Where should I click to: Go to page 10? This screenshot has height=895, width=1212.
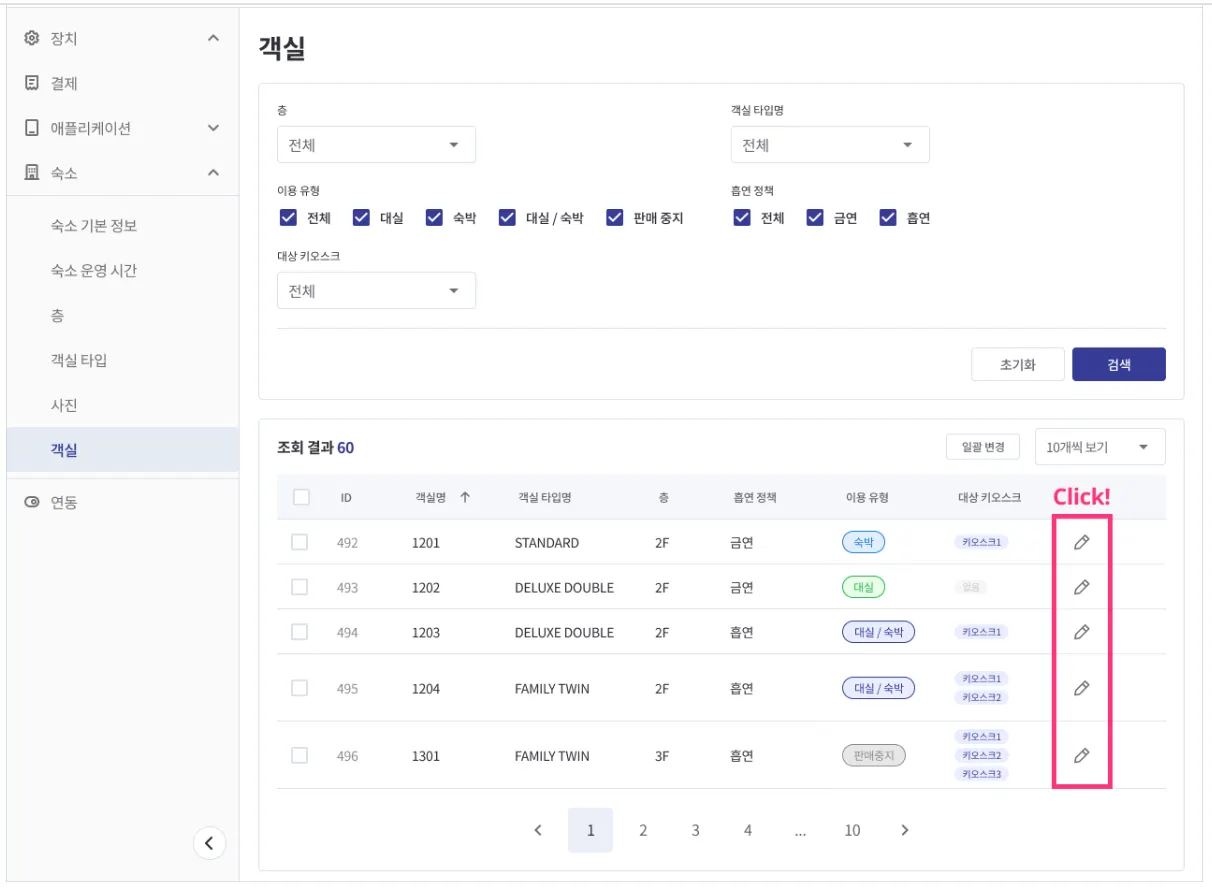(852, 830)
